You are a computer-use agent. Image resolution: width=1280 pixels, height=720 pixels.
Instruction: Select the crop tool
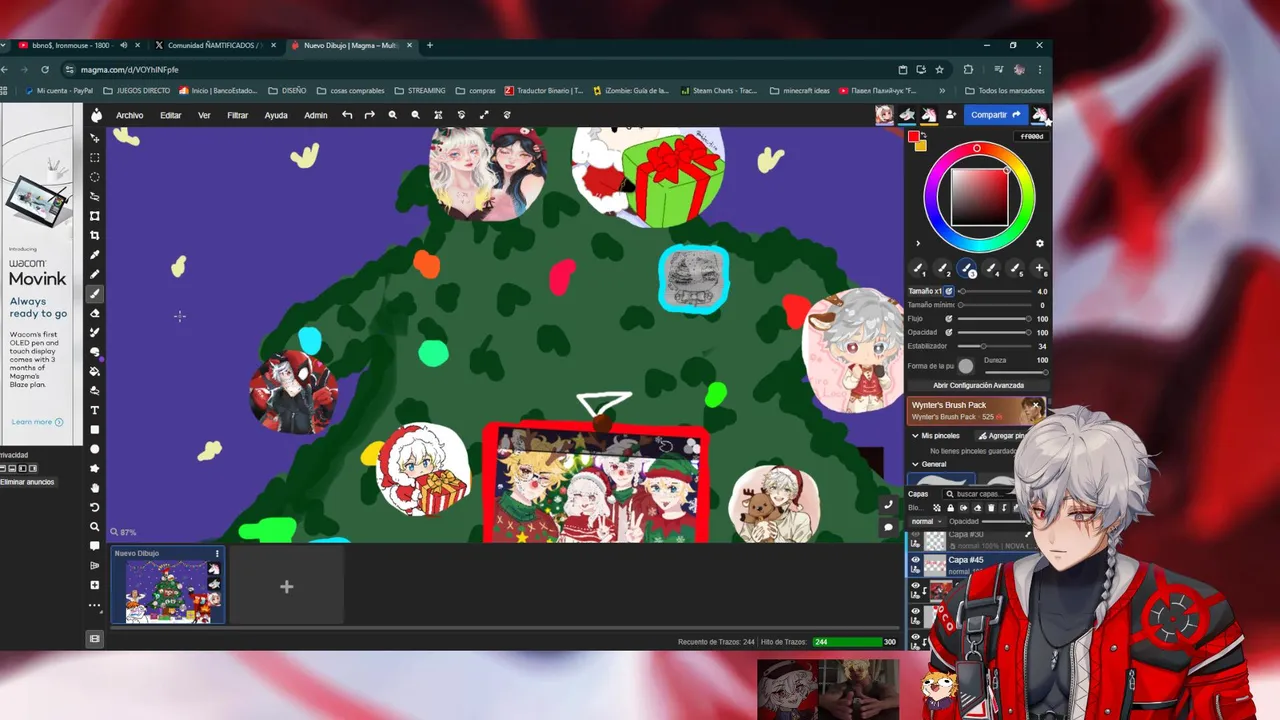click(95, 236)
